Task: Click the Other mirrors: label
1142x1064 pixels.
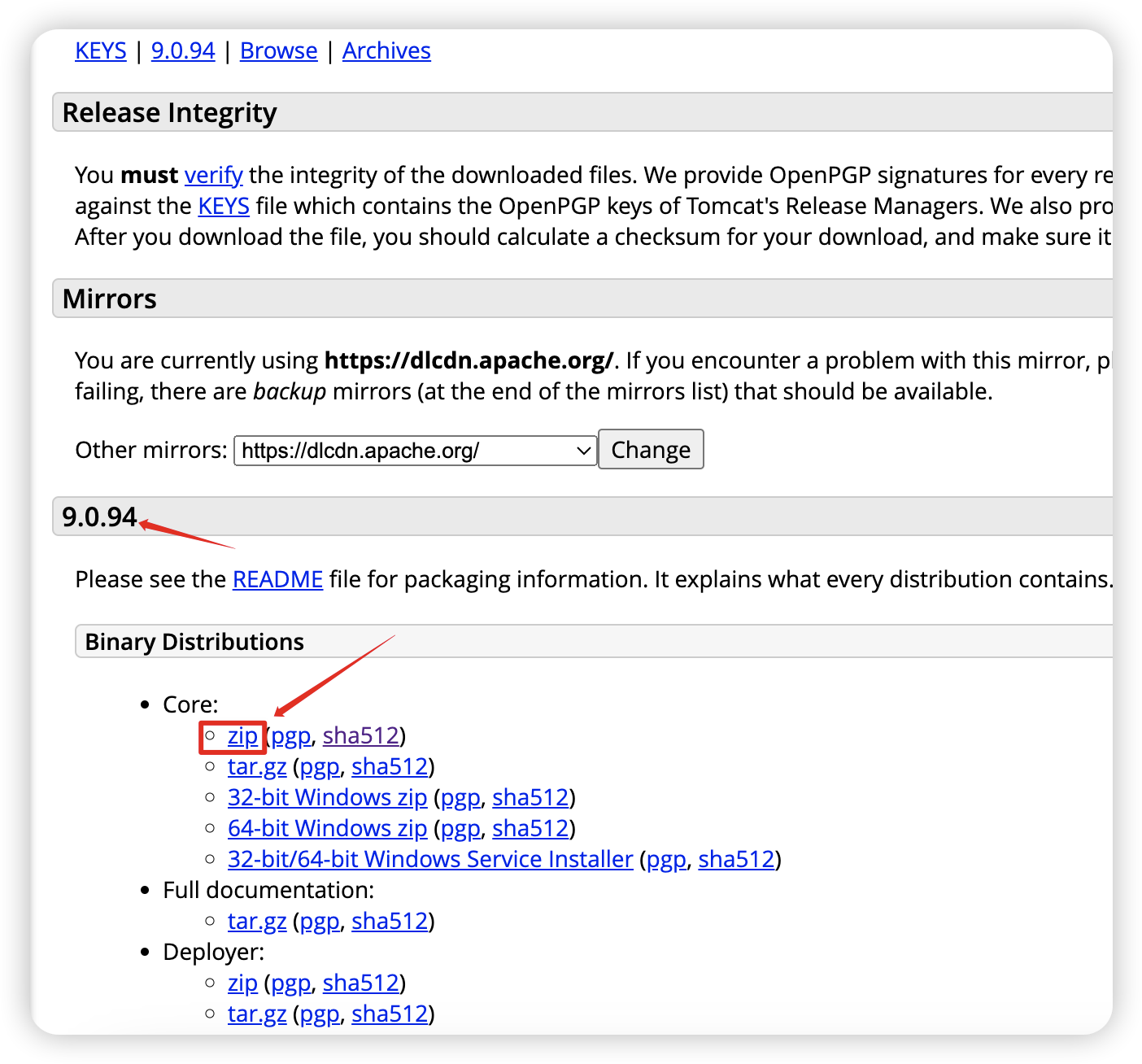Action: (x=151, y=450)
